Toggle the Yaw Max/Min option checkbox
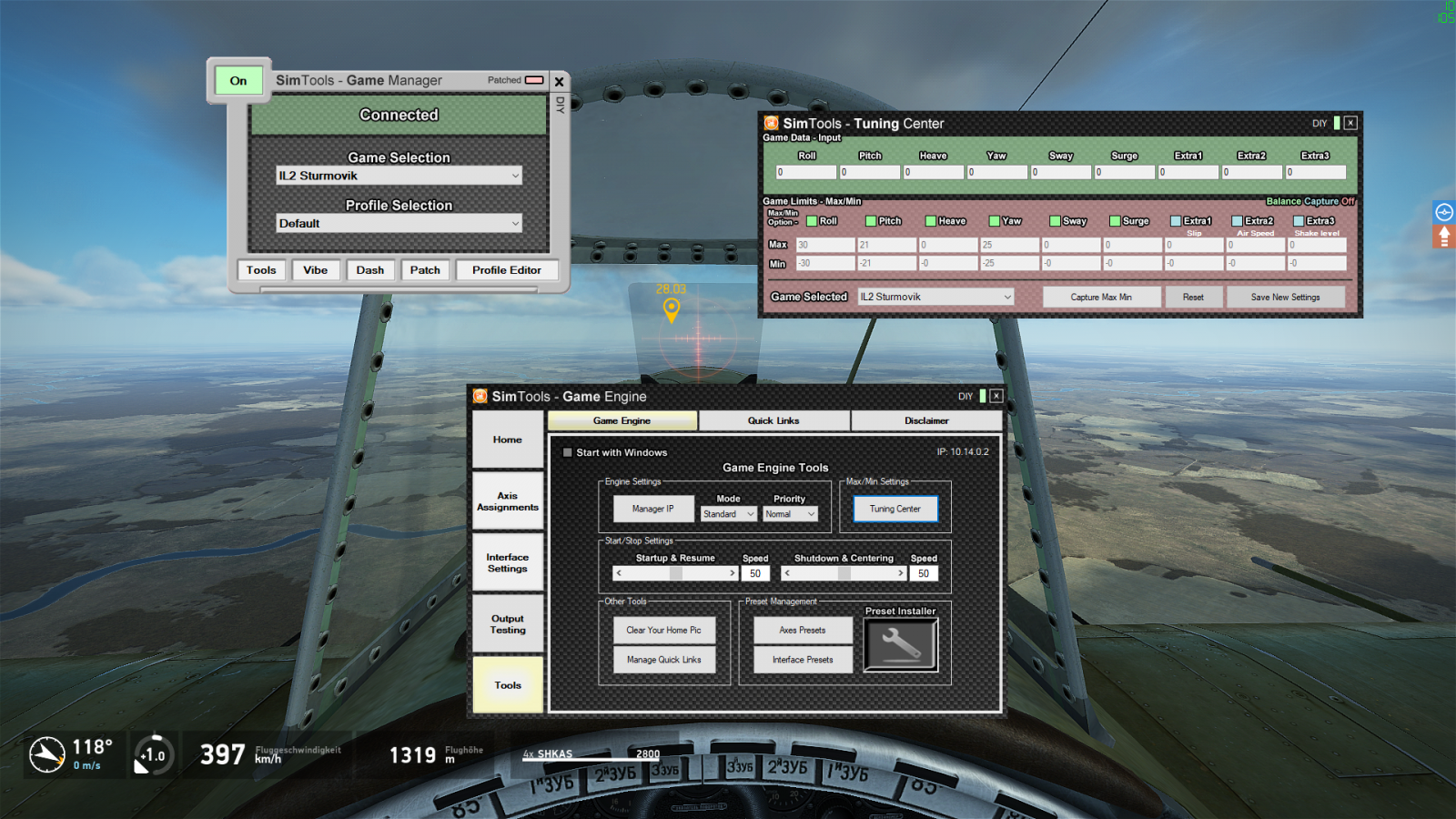1456x819 pixels. point(995,221)
